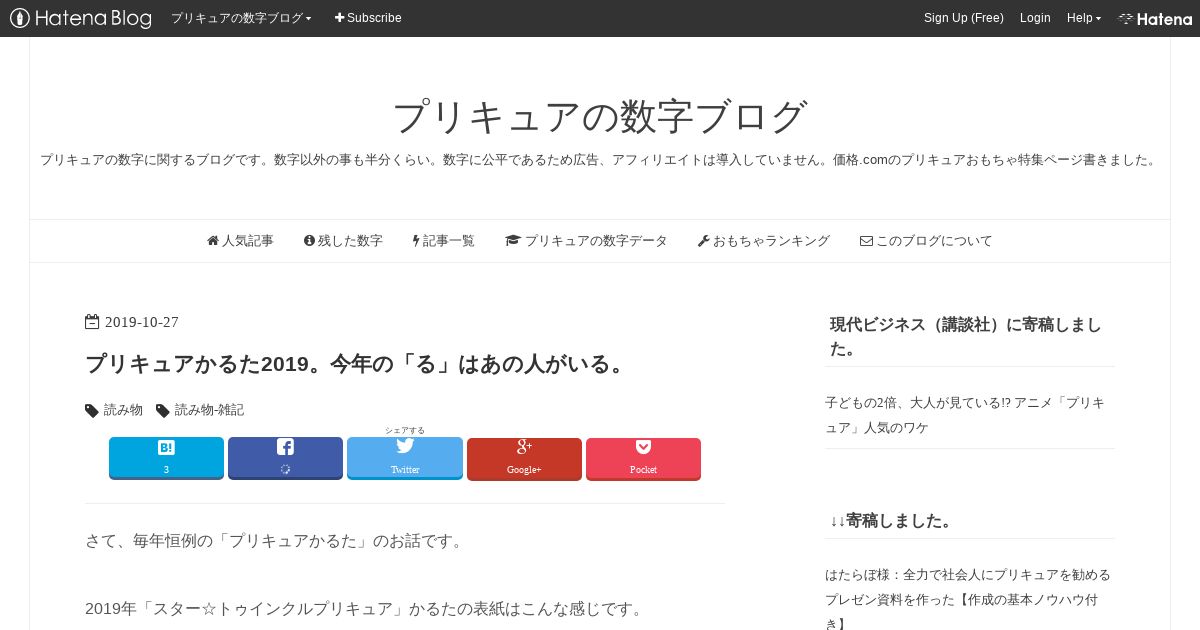Click sidebar heading 現代ビジネス（講談社）に寄稿しました。

(x=966, y=337)
